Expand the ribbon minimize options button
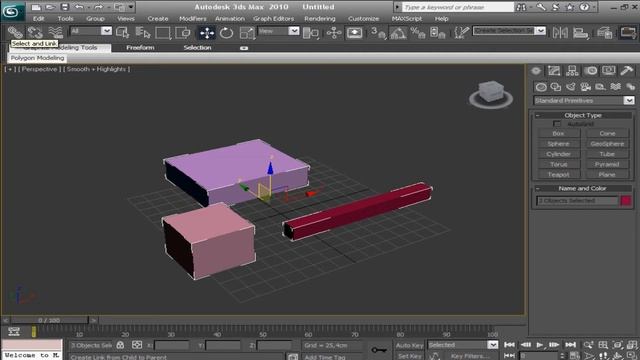640x360 pixels. pyautogui.click(x=244, y=48)
